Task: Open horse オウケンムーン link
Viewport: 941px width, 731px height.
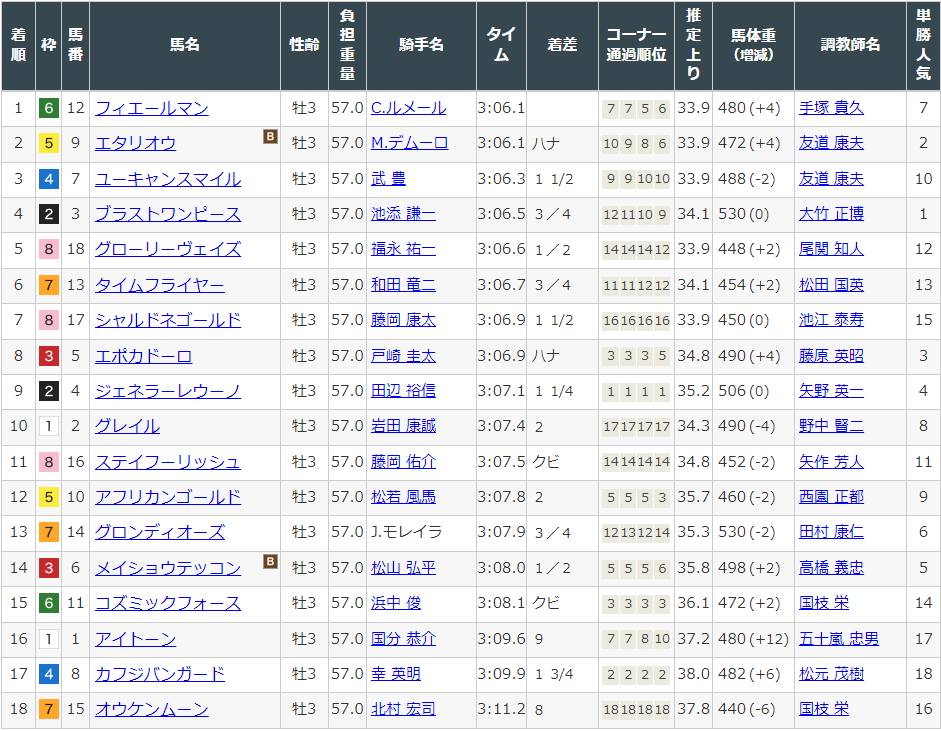Action: click(x=152, y=709)
